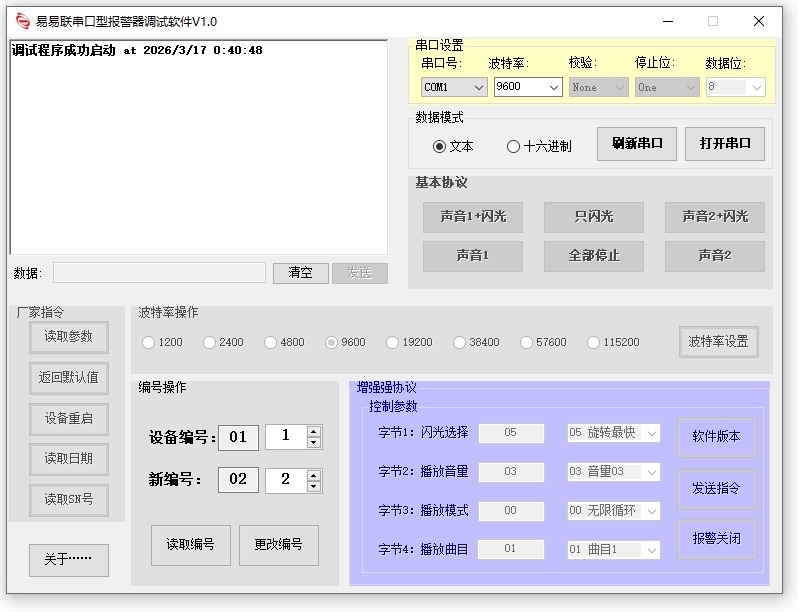Choose the 115200 baud rate radio option
This screenshot has height=612, width=798.
point(594,342)
